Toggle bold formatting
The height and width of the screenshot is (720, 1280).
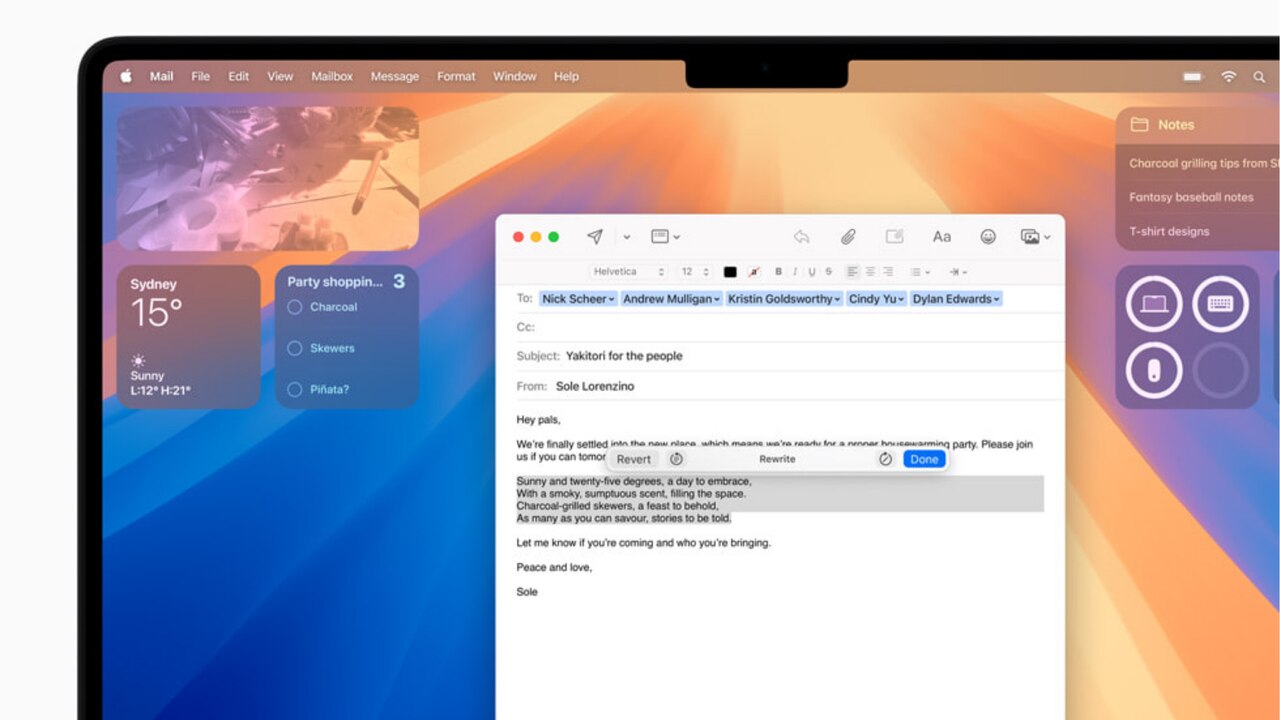point(779,272)
